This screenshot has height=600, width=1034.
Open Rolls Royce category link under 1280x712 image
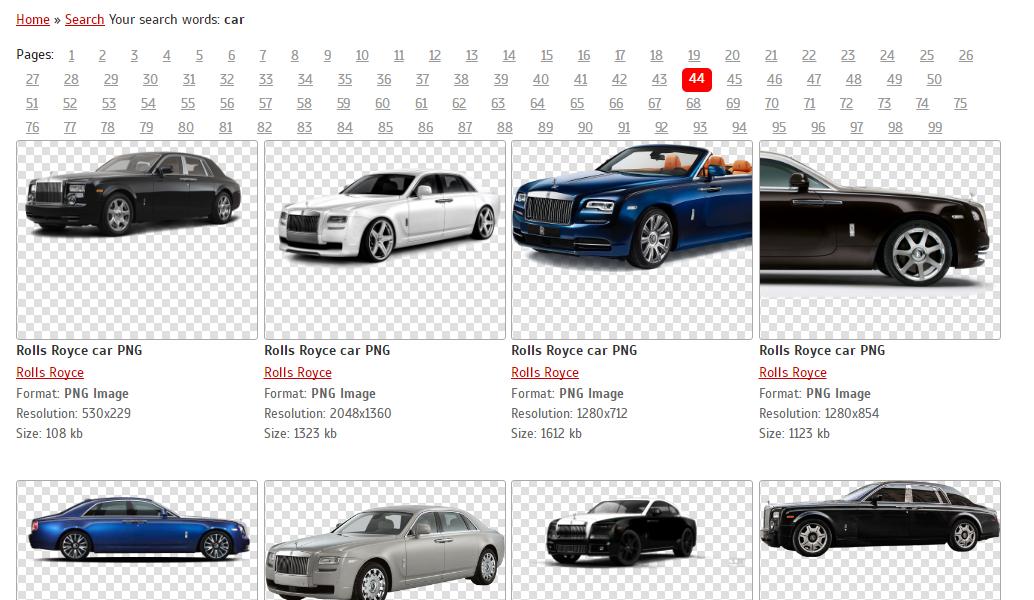tap(545, 373)
